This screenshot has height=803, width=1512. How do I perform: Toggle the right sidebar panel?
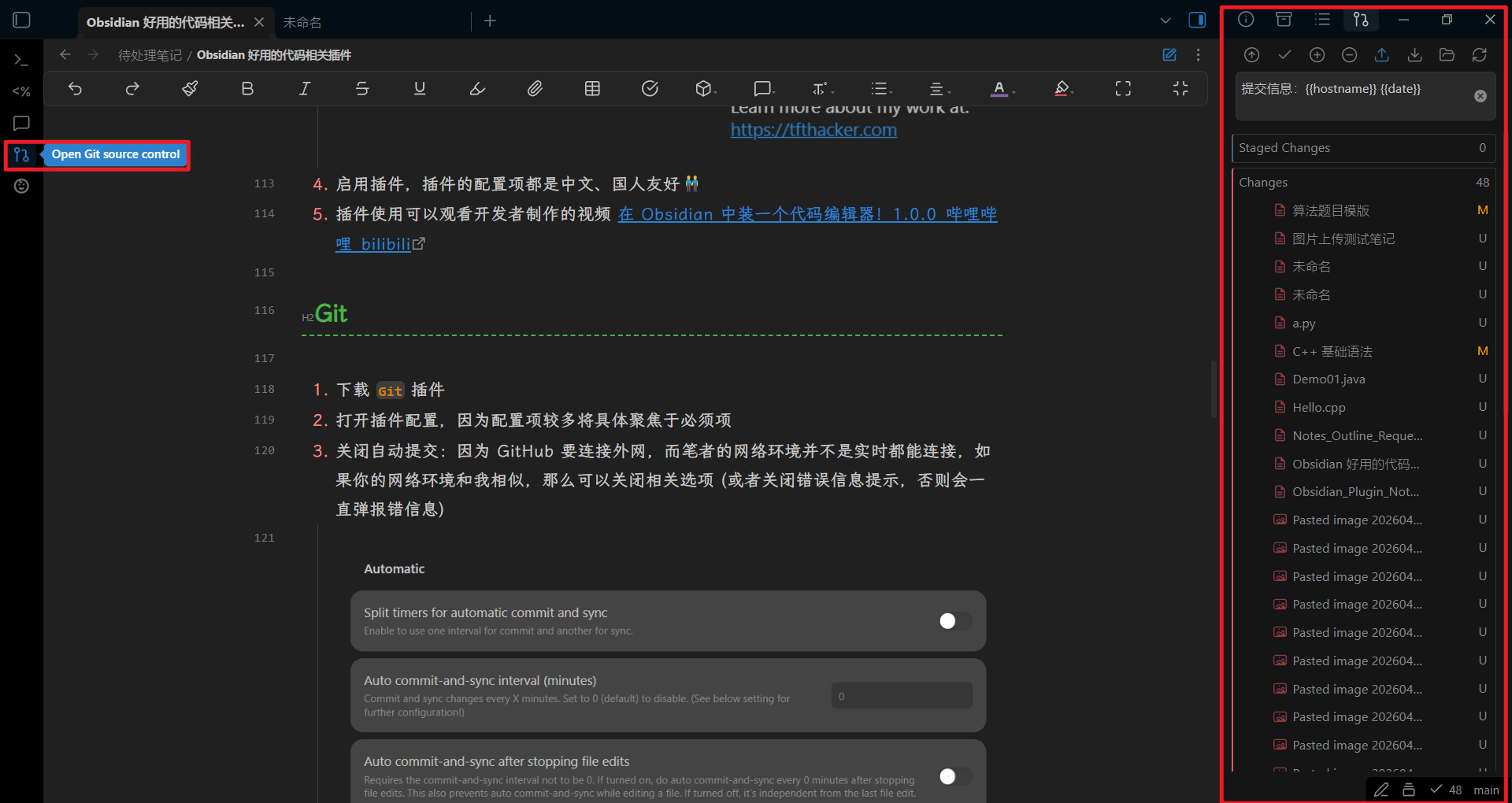(x=1197, y=20)
